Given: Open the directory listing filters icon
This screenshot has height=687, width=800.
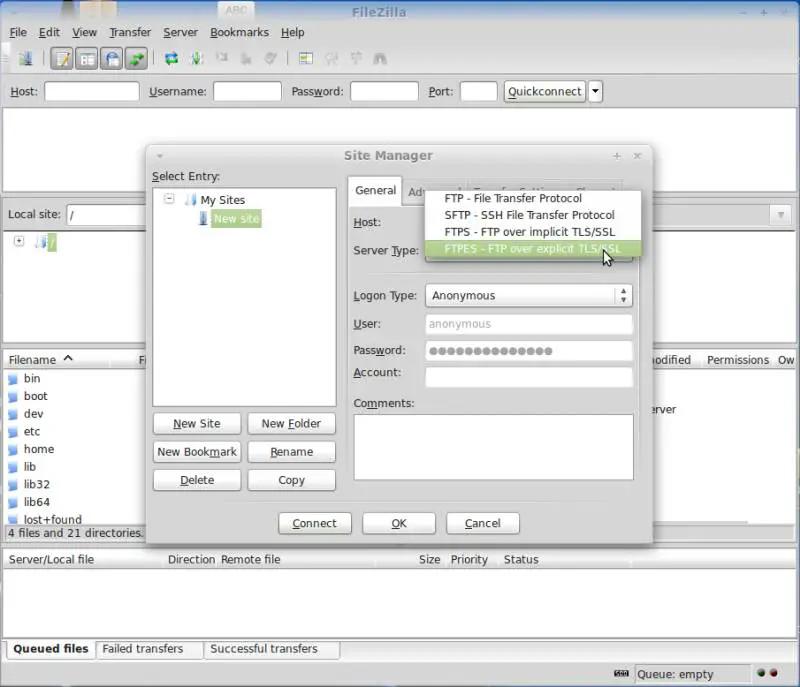Looking at the screenshot, I should 306,59.
